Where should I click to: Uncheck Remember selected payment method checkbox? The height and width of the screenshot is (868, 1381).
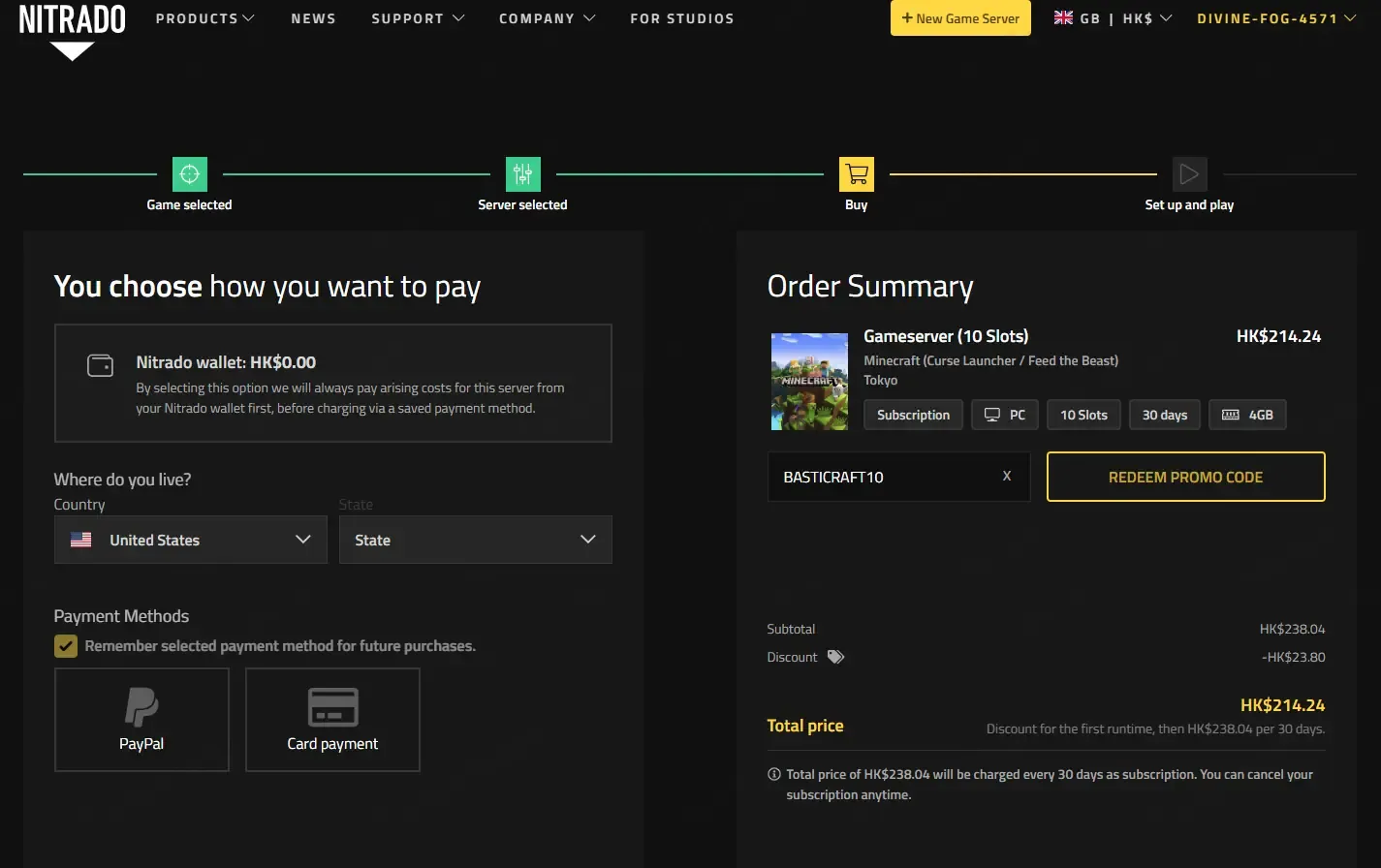[66, 646]
